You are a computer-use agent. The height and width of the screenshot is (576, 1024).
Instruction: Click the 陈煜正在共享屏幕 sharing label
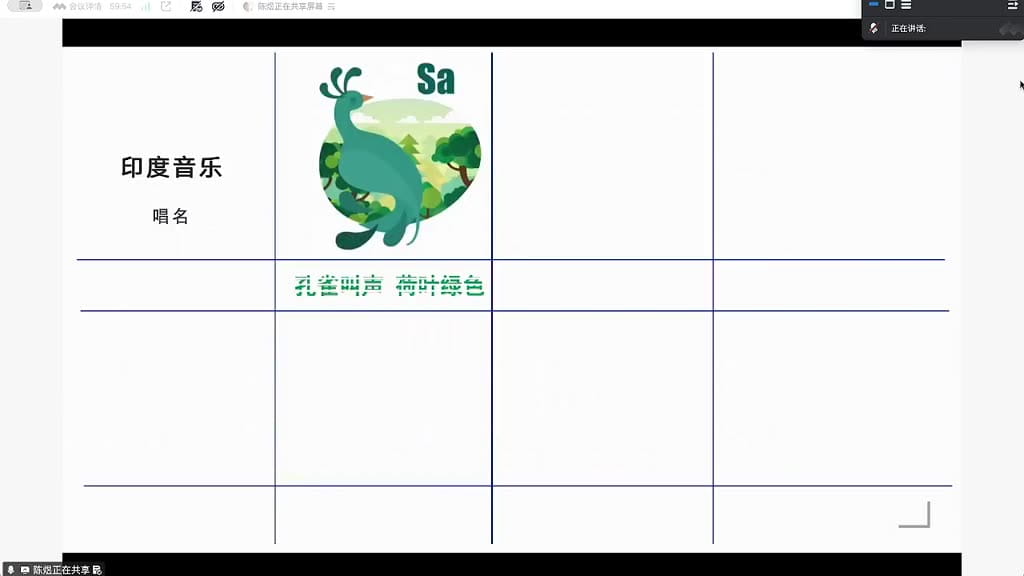click(x=290, y=7)
